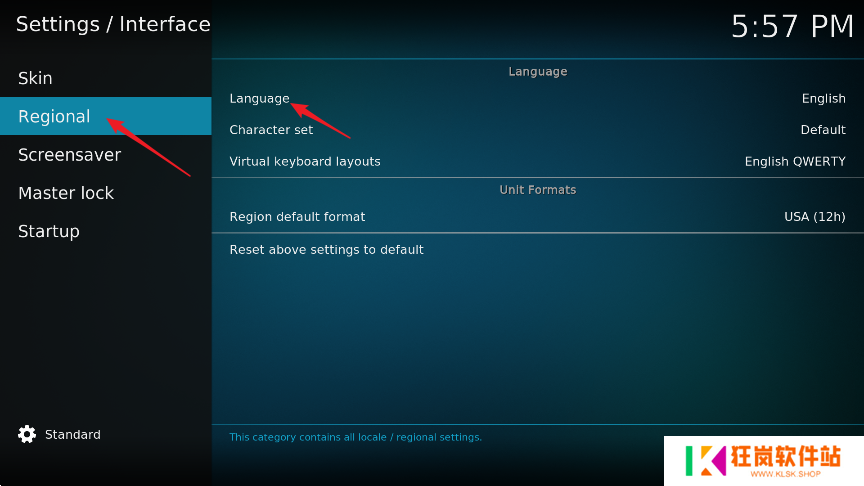Image resolution: width=864 pixels, height=486 pixels.
Task: Select the Region default format label
Action: click(297, 217)
